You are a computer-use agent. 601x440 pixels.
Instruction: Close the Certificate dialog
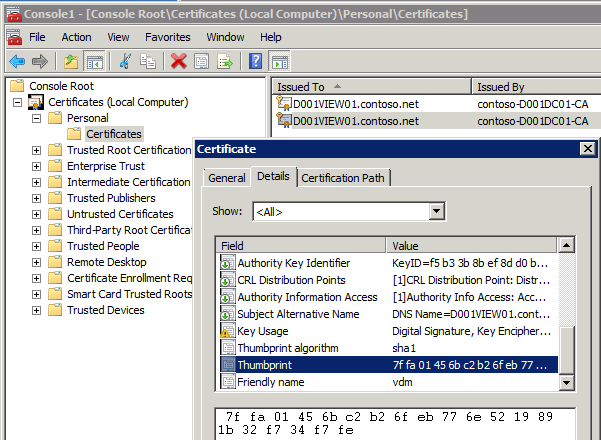click(x=588, y=149)
